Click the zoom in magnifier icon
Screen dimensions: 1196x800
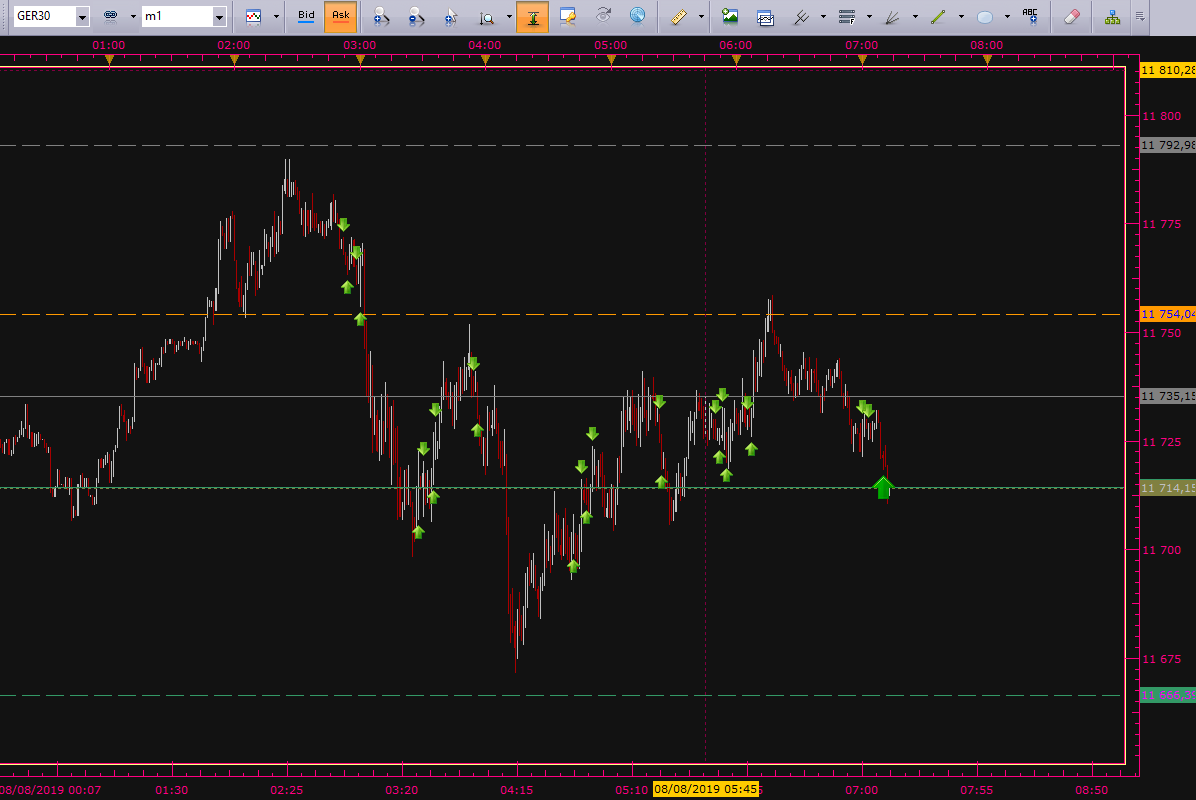point(381,16)
